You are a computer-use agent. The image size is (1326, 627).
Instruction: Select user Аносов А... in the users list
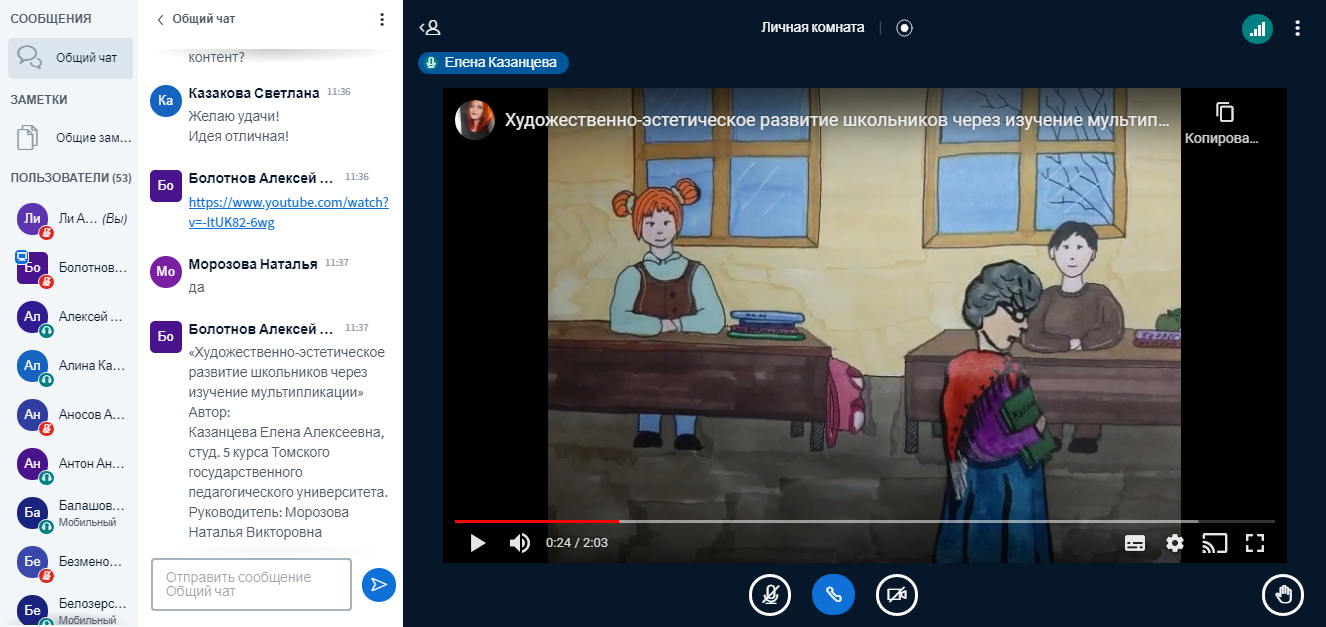pyautogui.click(x=72, y=415)
